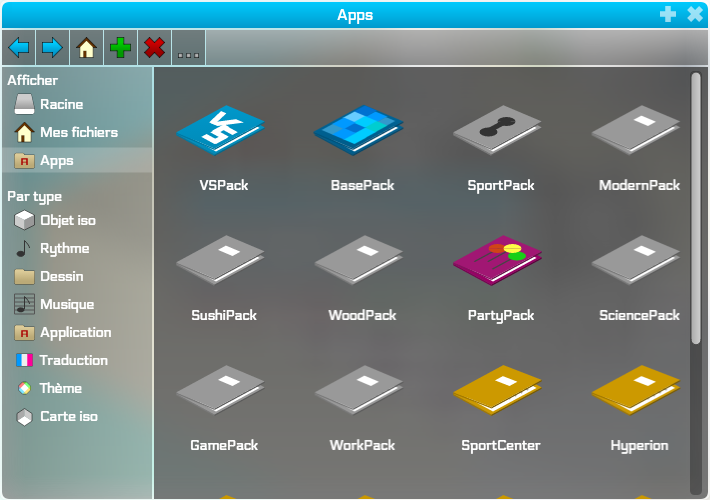Click the red X delete button
Screen dimensions: 710x500
[154, 48]
